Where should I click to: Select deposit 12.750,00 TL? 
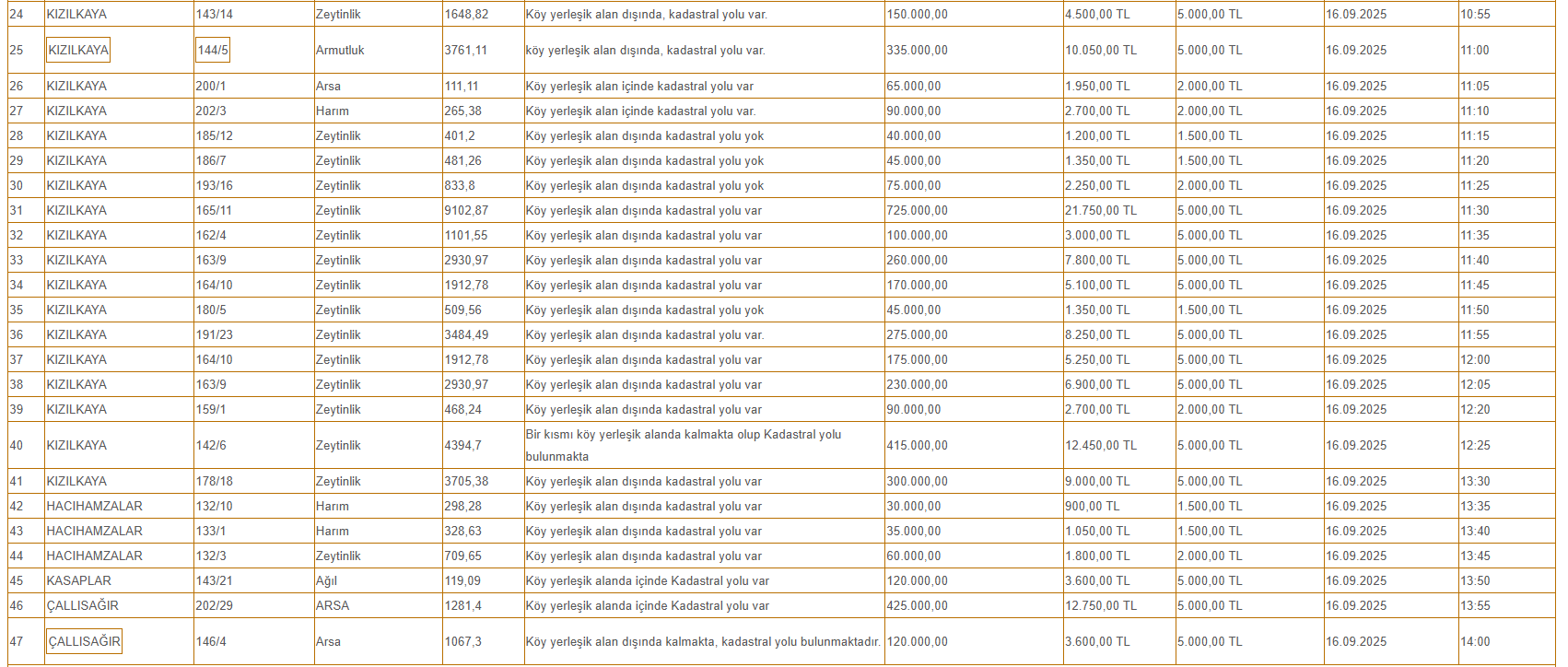[1101, 605]
